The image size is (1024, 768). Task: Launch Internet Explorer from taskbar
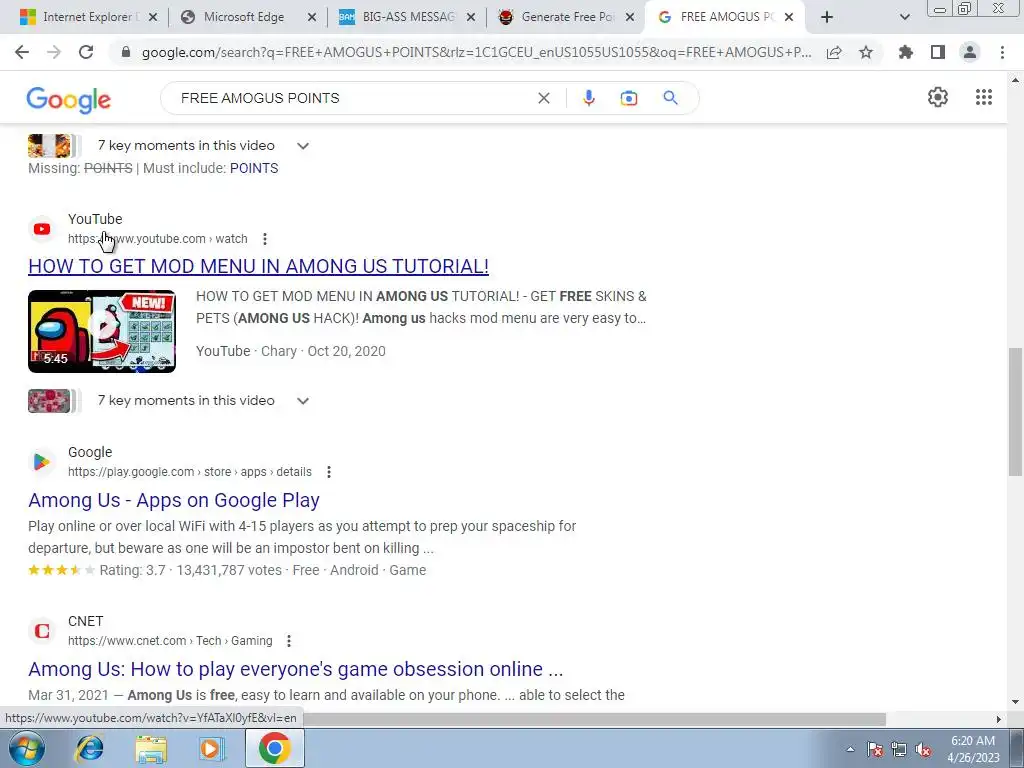[89, 748]
